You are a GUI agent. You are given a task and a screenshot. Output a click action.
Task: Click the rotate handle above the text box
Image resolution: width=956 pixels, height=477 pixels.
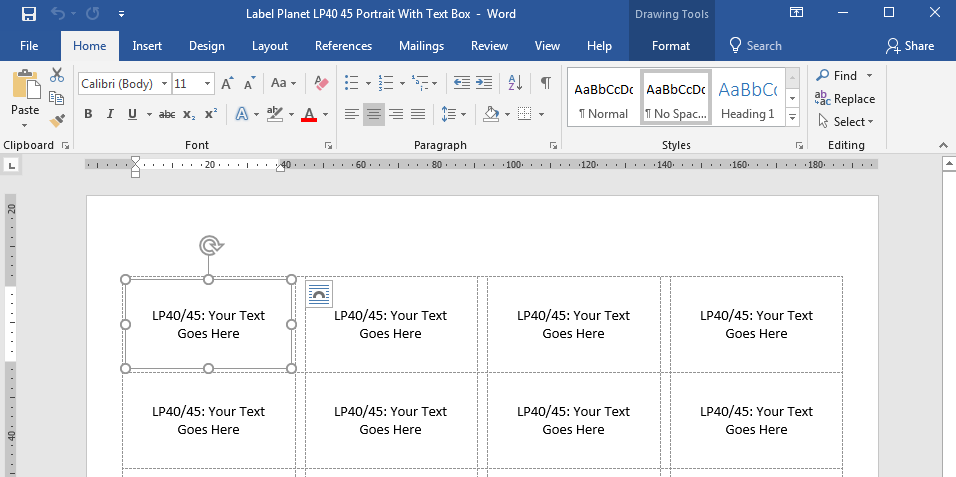[x=209, y=246]
